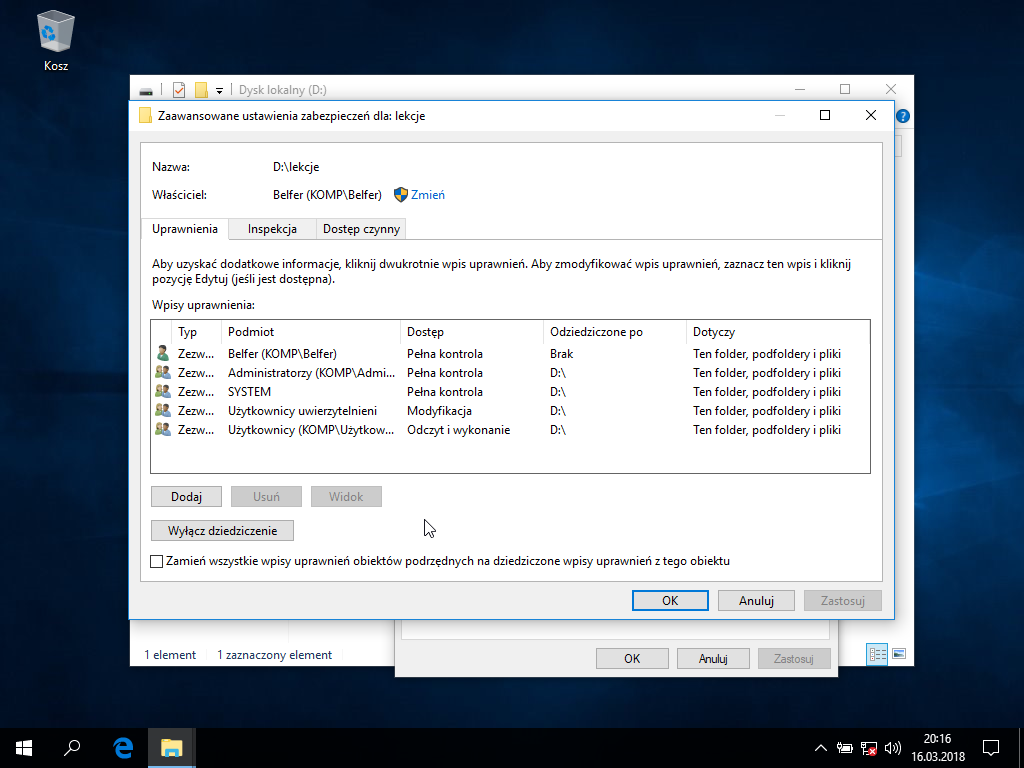
Task: Click Anuluj in advanced security dialog
Action: 756,600
